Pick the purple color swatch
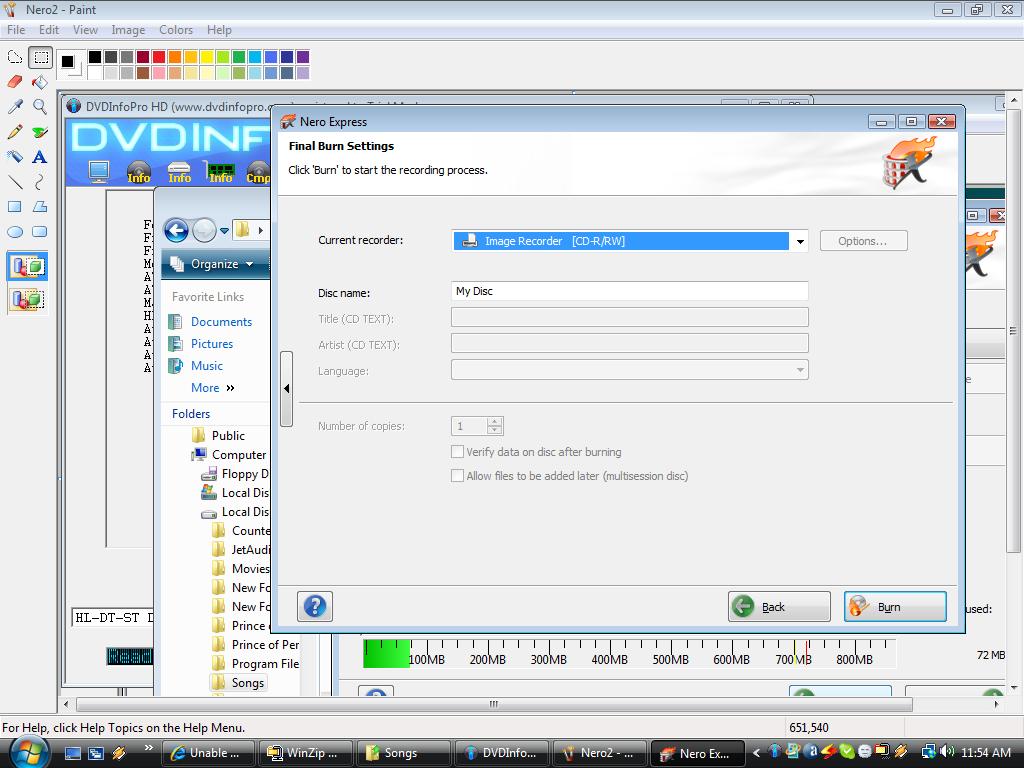 302,57
